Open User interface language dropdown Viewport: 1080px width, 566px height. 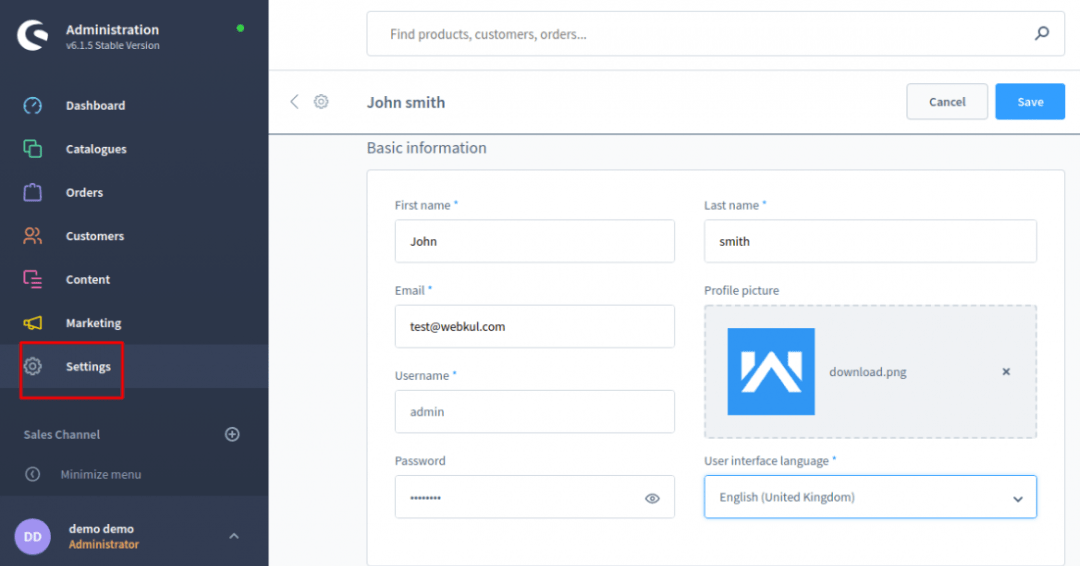[x=870, y=497]
